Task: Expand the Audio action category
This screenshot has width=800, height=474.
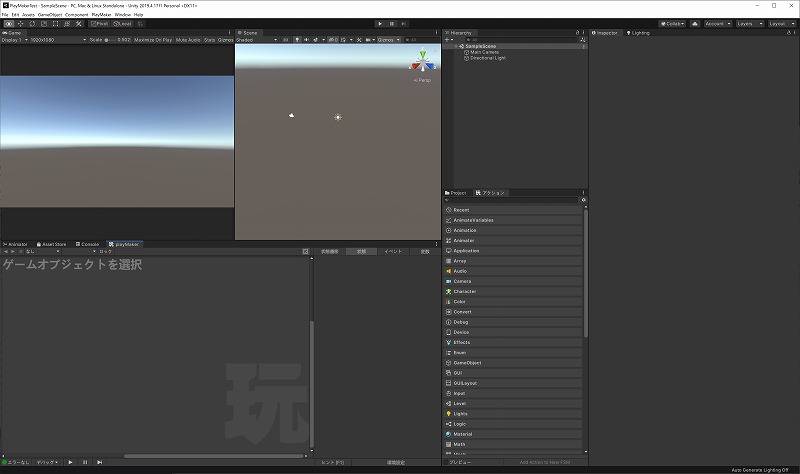Action: coord(513,271)
